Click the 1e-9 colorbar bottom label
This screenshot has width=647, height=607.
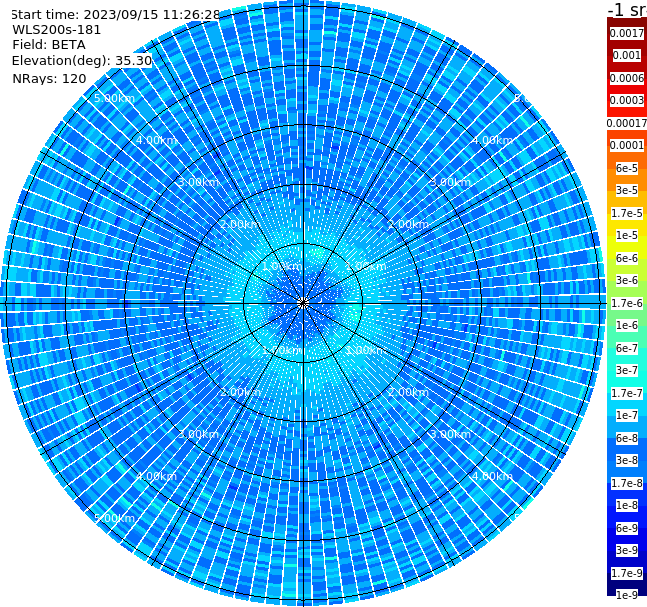pos(627,595)
